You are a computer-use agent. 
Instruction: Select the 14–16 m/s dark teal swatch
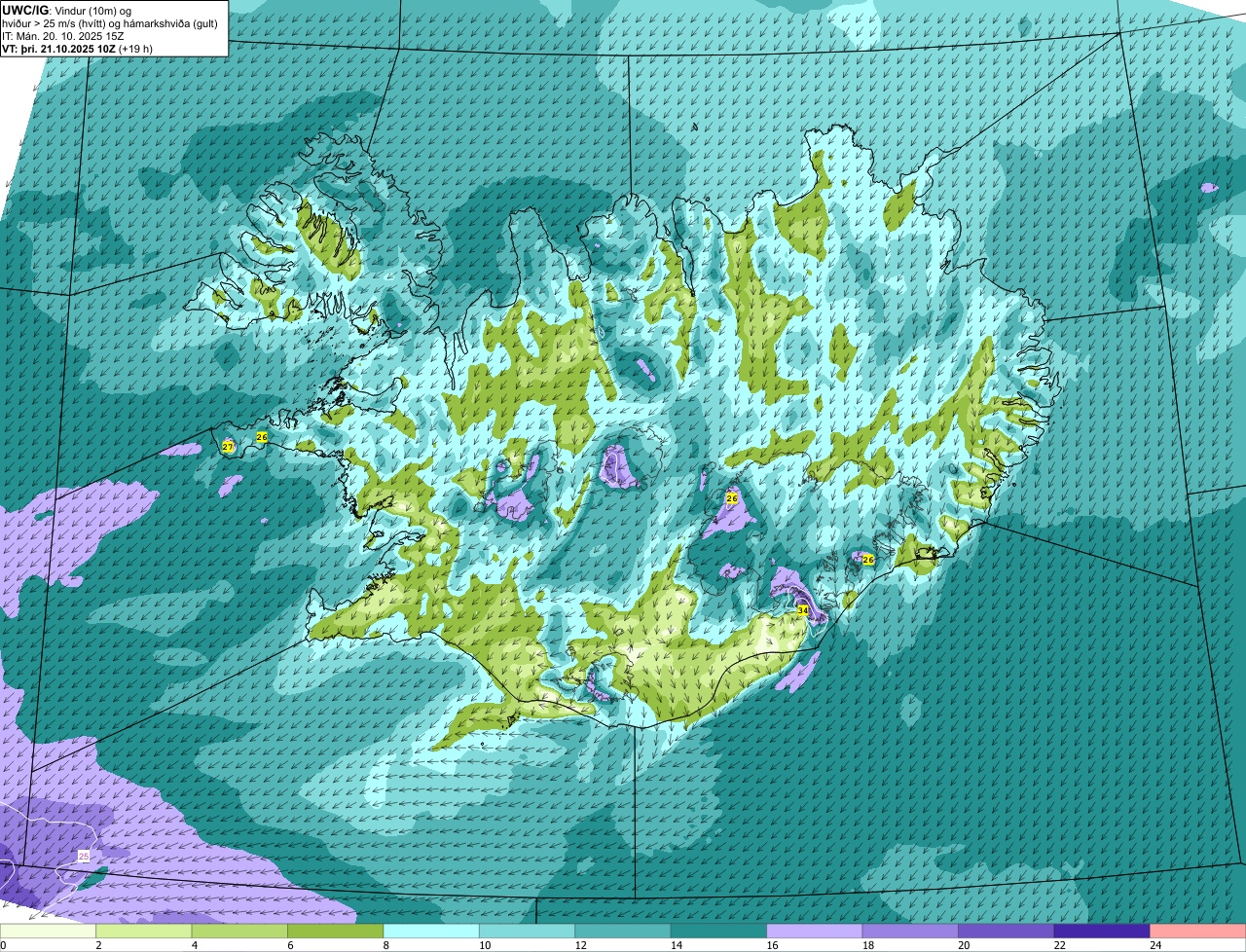tap(719, 931)
